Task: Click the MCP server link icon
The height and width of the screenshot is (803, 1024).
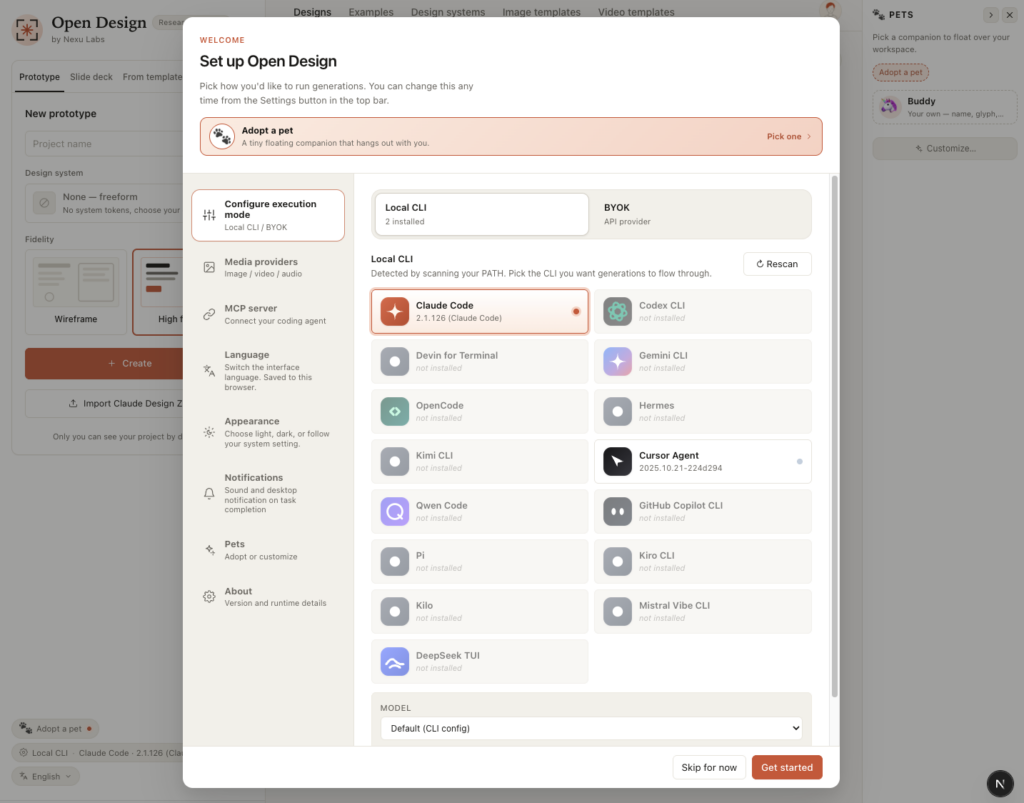Action: pyautogui.click(x=209, y=314)
